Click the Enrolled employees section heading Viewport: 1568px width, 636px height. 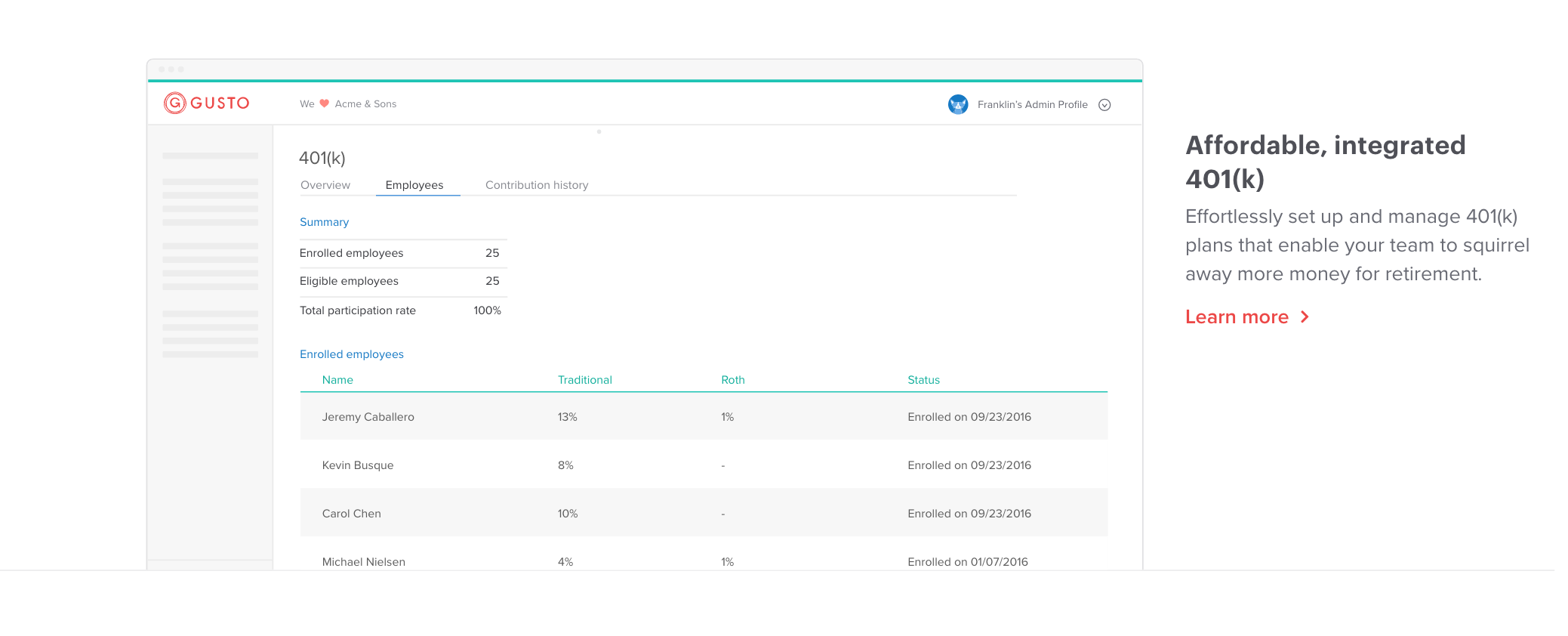[x=352, y=354]
